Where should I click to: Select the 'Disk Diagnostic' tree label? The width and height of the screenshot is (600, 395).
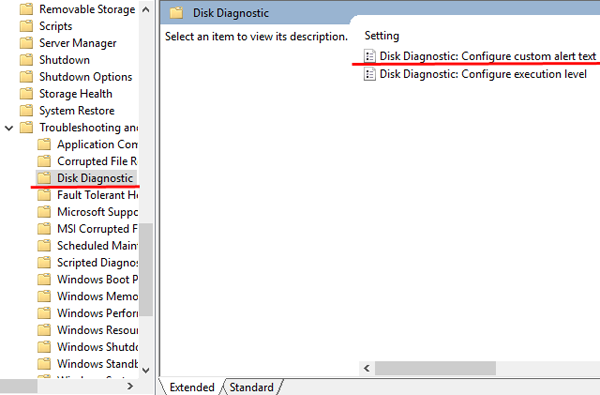(95, 178)
